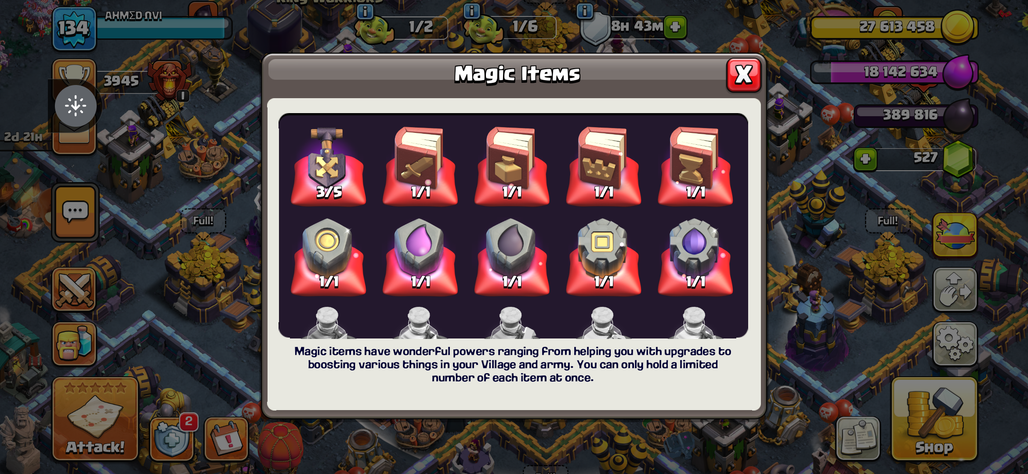Select the Hammer of Spells medal item
The image size is (1028, 474).
click(328, 166)
